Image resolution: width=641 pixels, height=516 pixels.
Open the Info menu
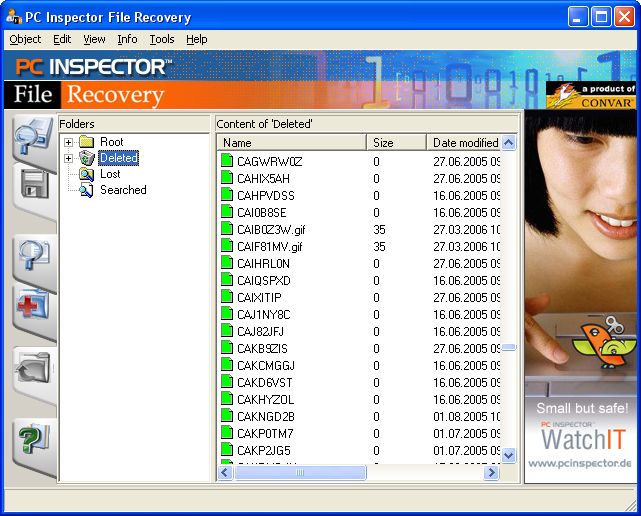tap(127, 39)
